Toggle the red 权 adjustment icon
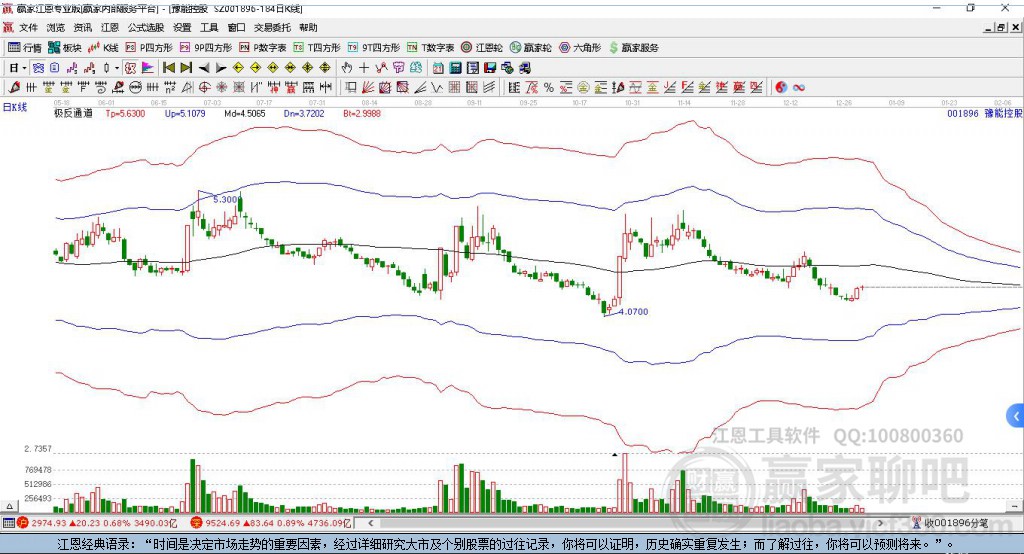The height and width of the screenshot is (554, 1024). [x=130, y=68]
